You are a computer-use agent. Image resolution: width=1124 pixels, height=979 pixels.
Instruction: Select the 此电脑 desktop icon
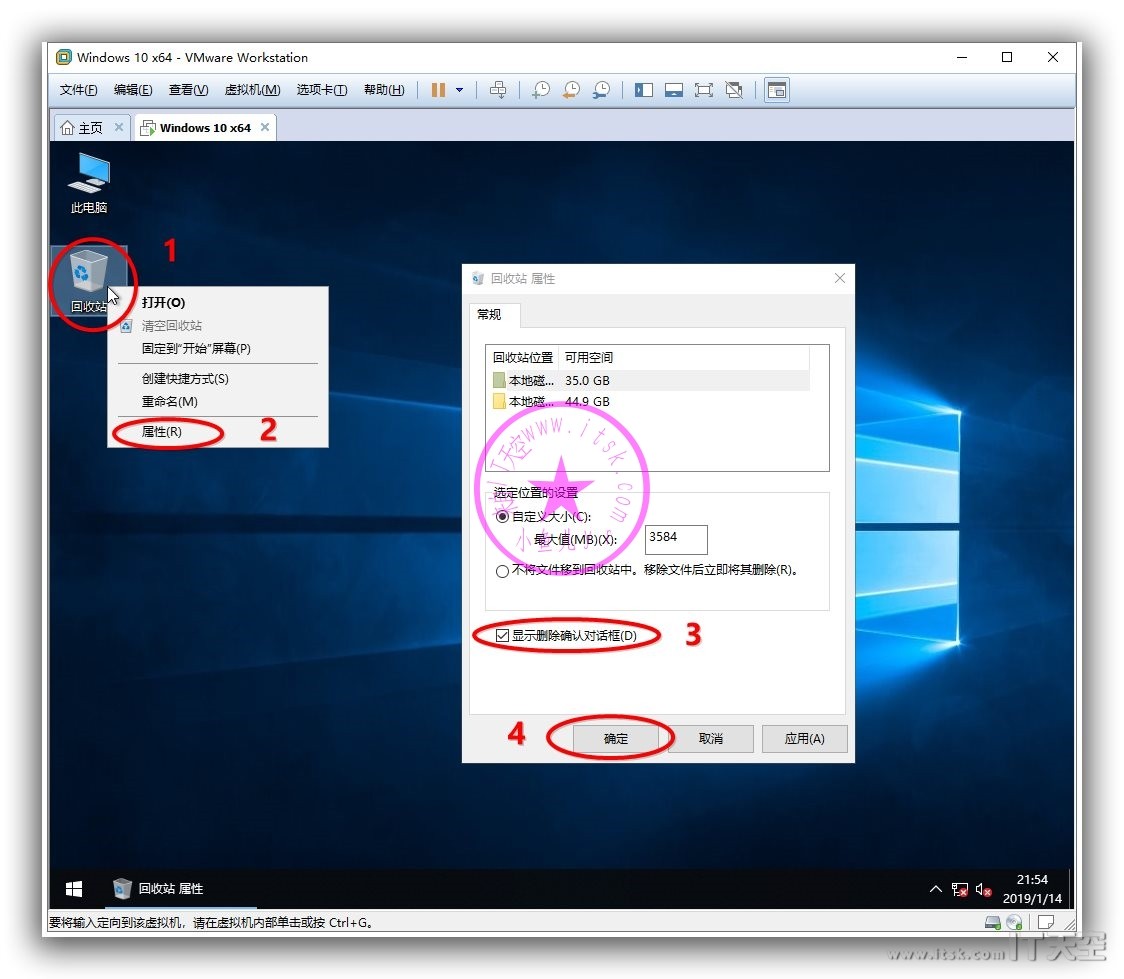coord(89,183)
